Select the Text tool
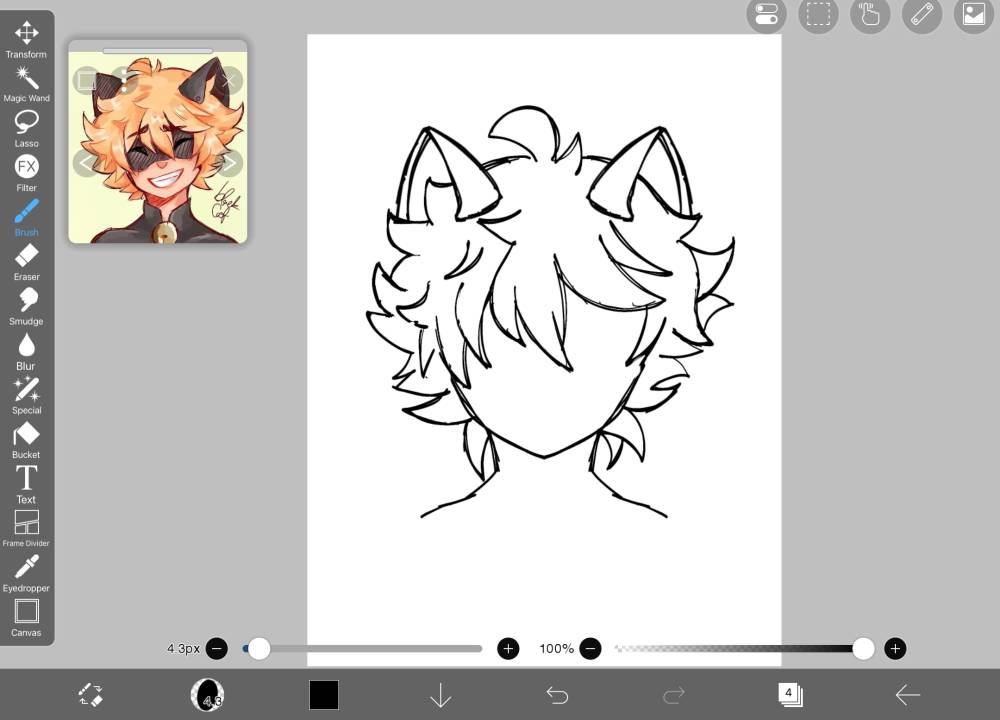 click(26, 485)
